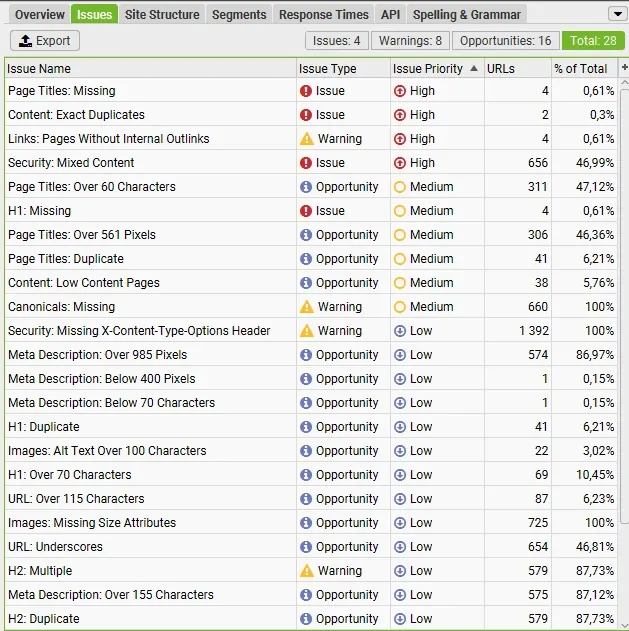Sort by Issue Type column header
The height and width of the screenshot is (631, 629).
click(x=343, y=68)
